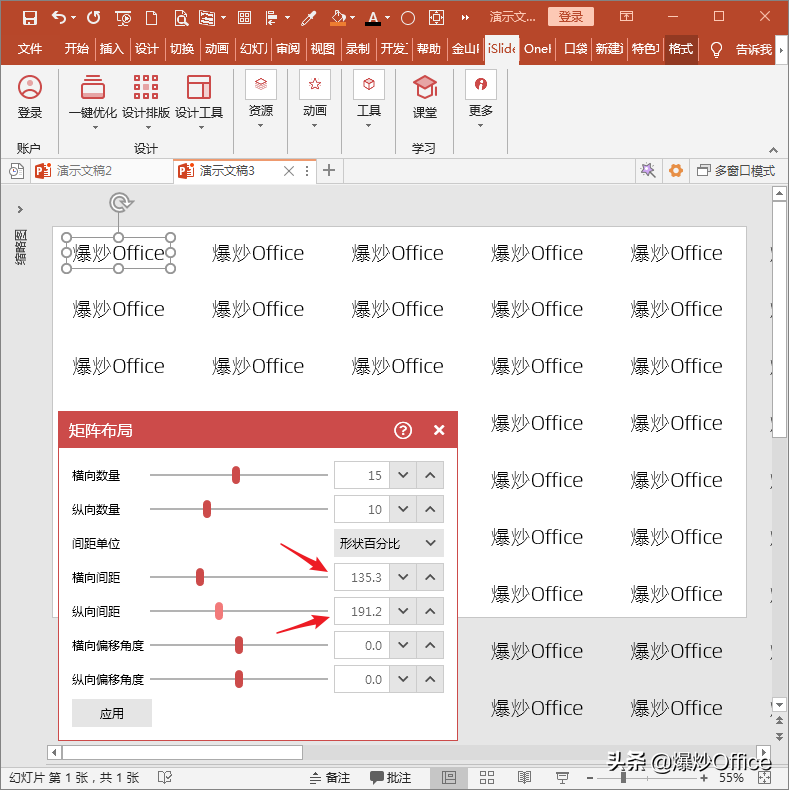Click the zoom-in plus on the status bar
789x790 pixels.
pos(704,778)
